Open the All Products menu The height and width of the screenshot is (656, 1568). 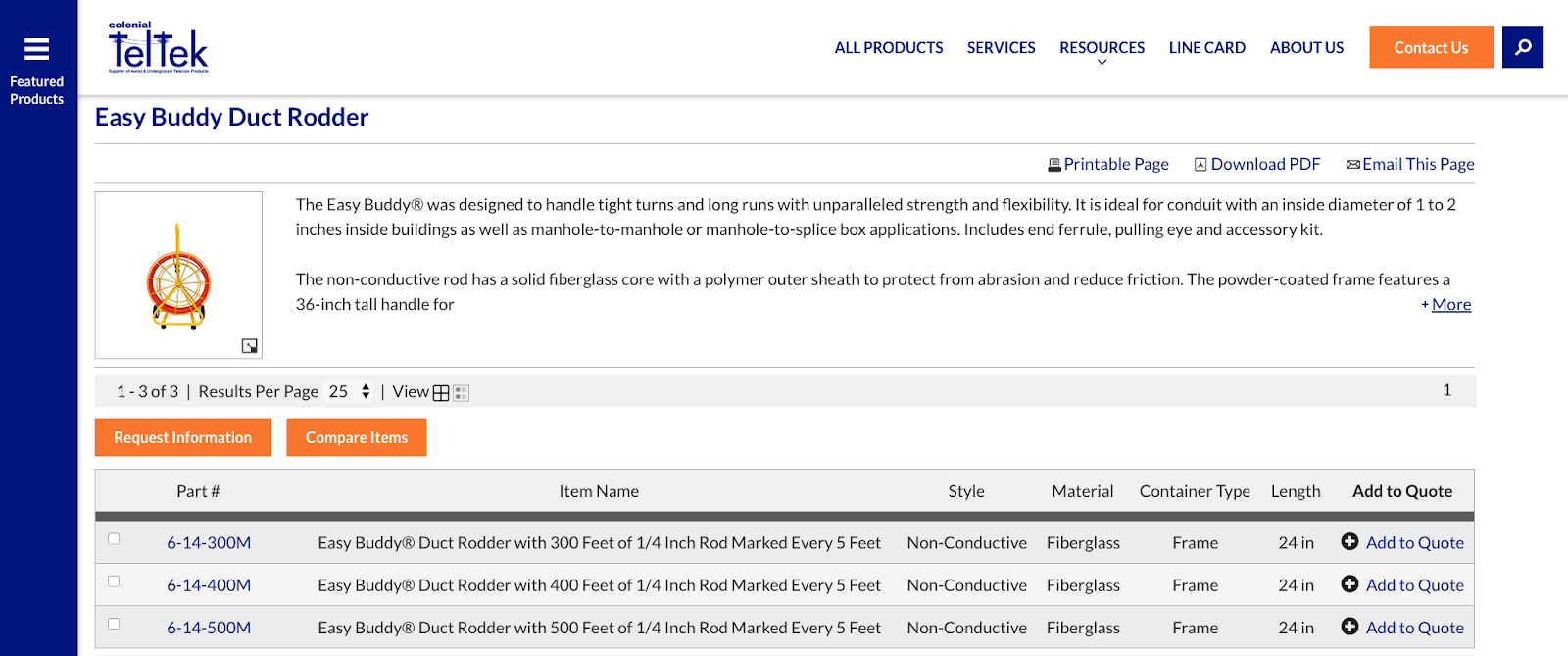coord(888,47)
